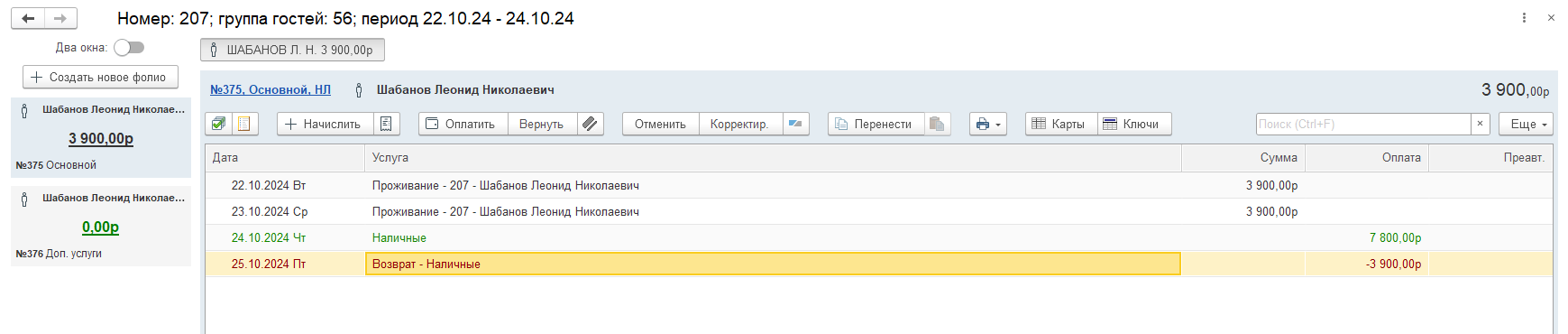This screenshot has width=1568, height=334.
Task: Click the 3 900,00р sum on 22.10.2024 row
Action: coord(1271,185)
